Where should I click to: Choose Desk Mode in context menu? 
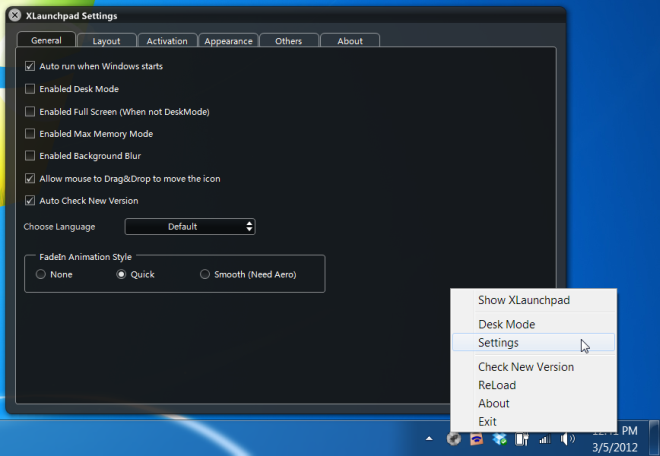click(x=533, y=324)
